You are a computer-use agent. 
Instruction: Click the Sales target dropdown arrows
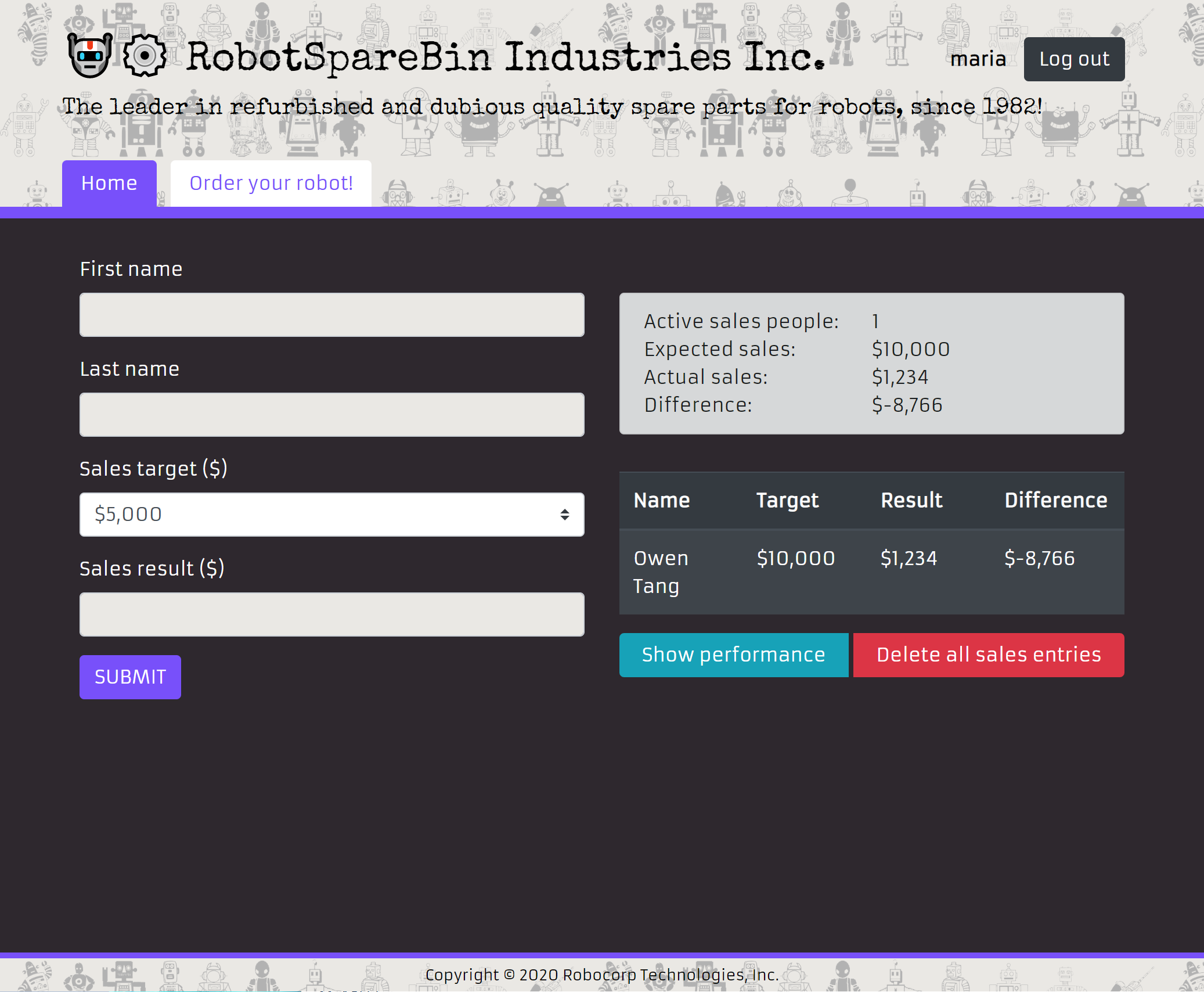(x=564, y=515)
